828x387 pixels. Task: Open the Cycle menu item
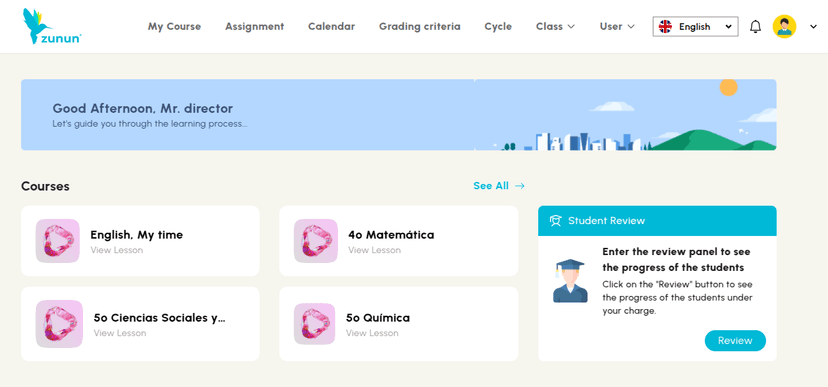click(x=498, y=26)
